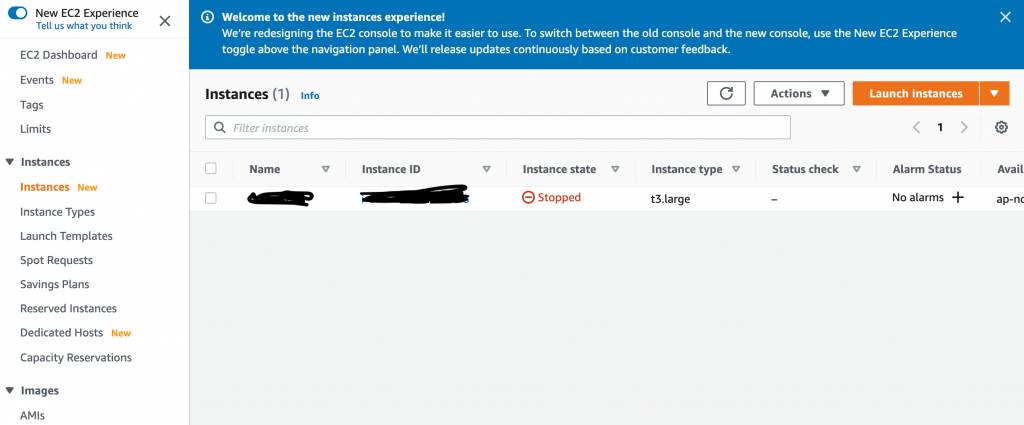Close the navigation panel with the X icon
Viewport: 1024px width, 425px height.
(x=165, y=21)
